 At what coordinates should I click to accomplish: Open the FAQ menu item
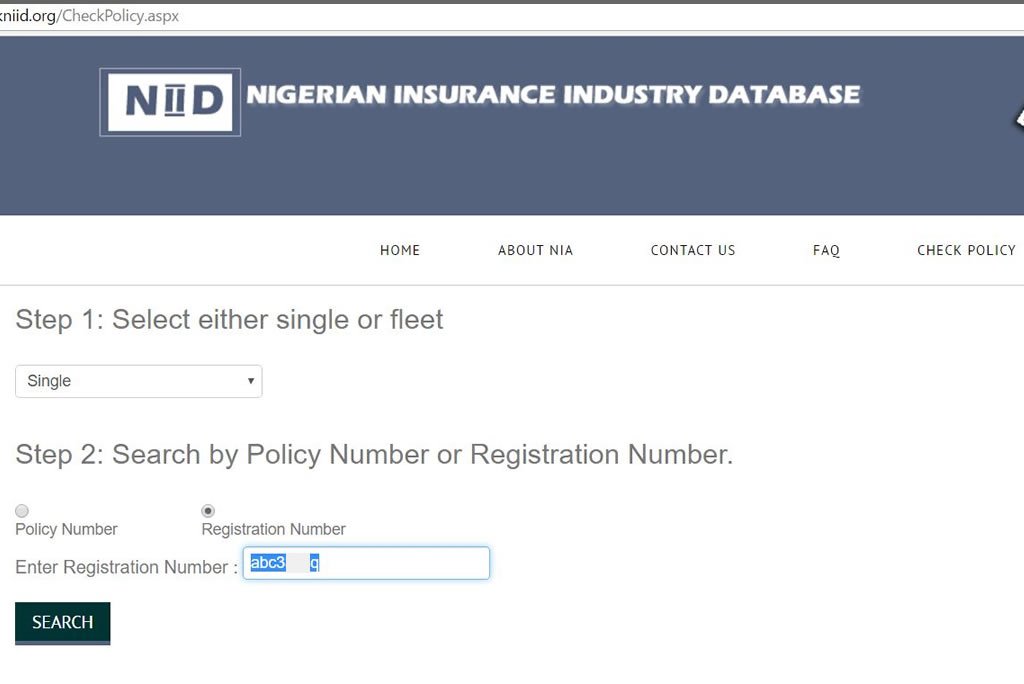pyautogui.click(x=826, y=250)
